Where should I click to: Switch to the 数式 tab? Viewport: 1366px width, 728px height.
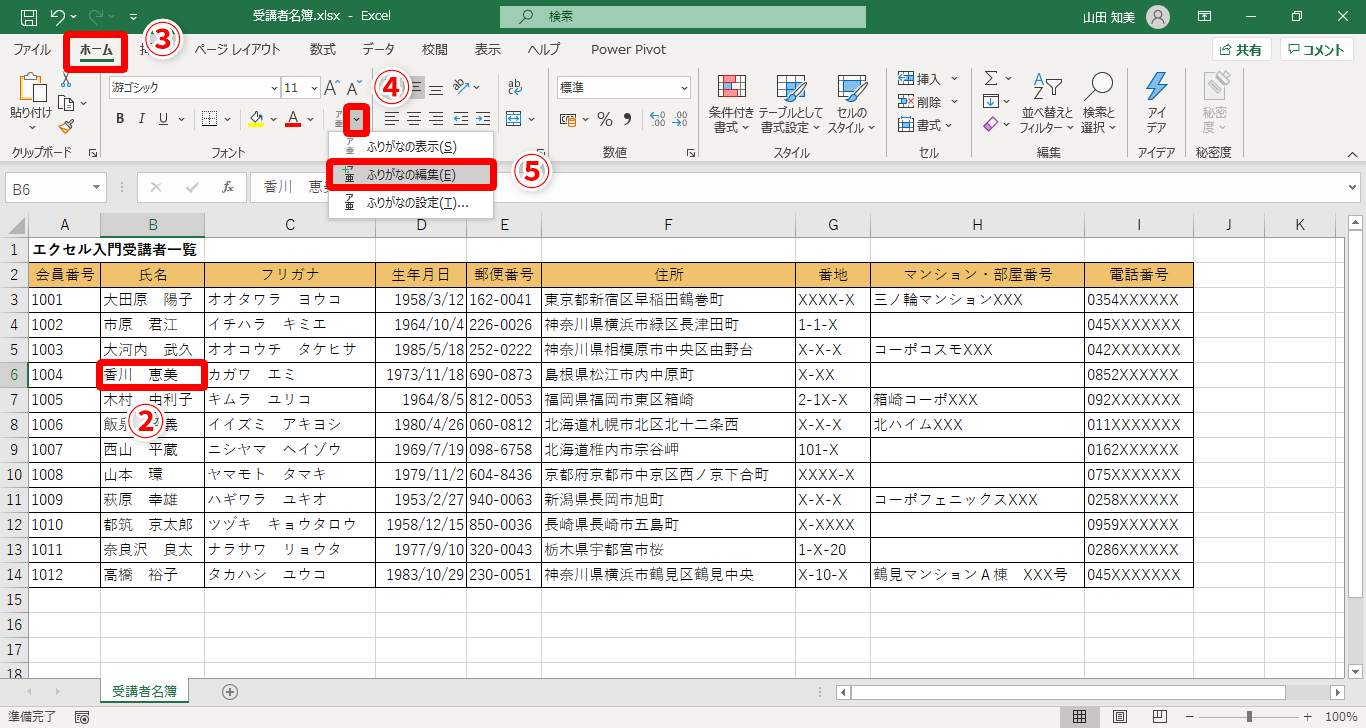pos(322,50)
